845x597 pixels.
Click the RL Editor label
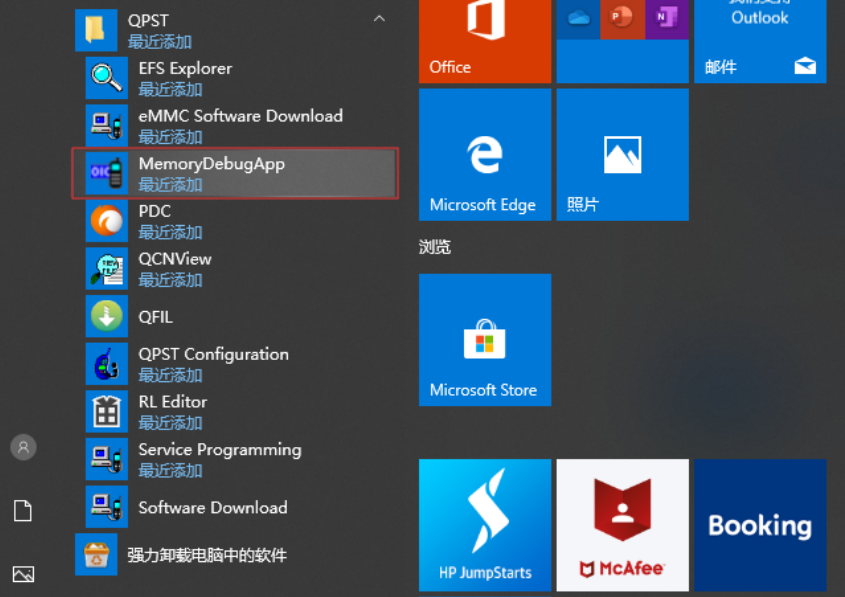pyautogui.click(x=173, y=402)
